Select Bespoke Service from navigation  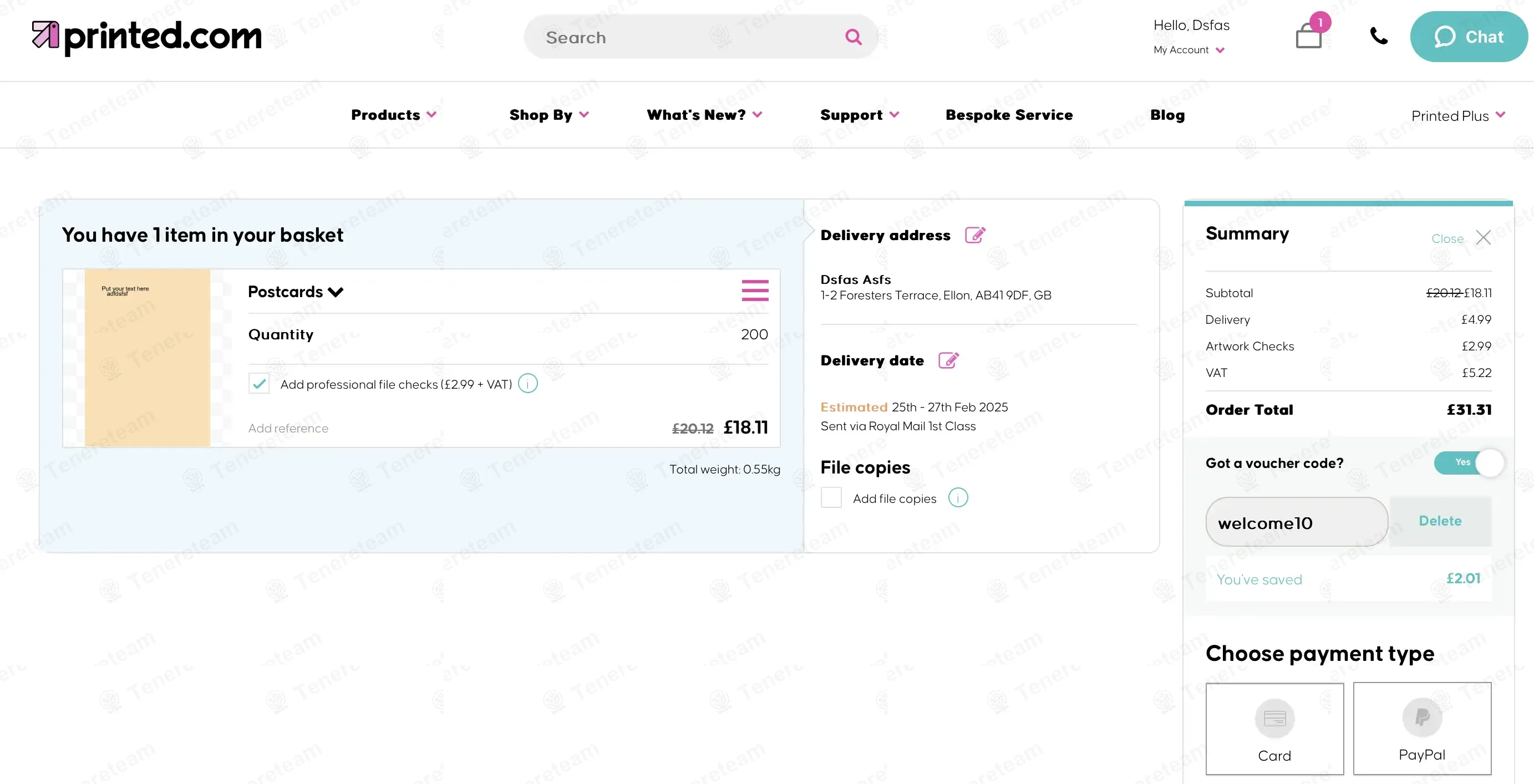coord(1009,115)
